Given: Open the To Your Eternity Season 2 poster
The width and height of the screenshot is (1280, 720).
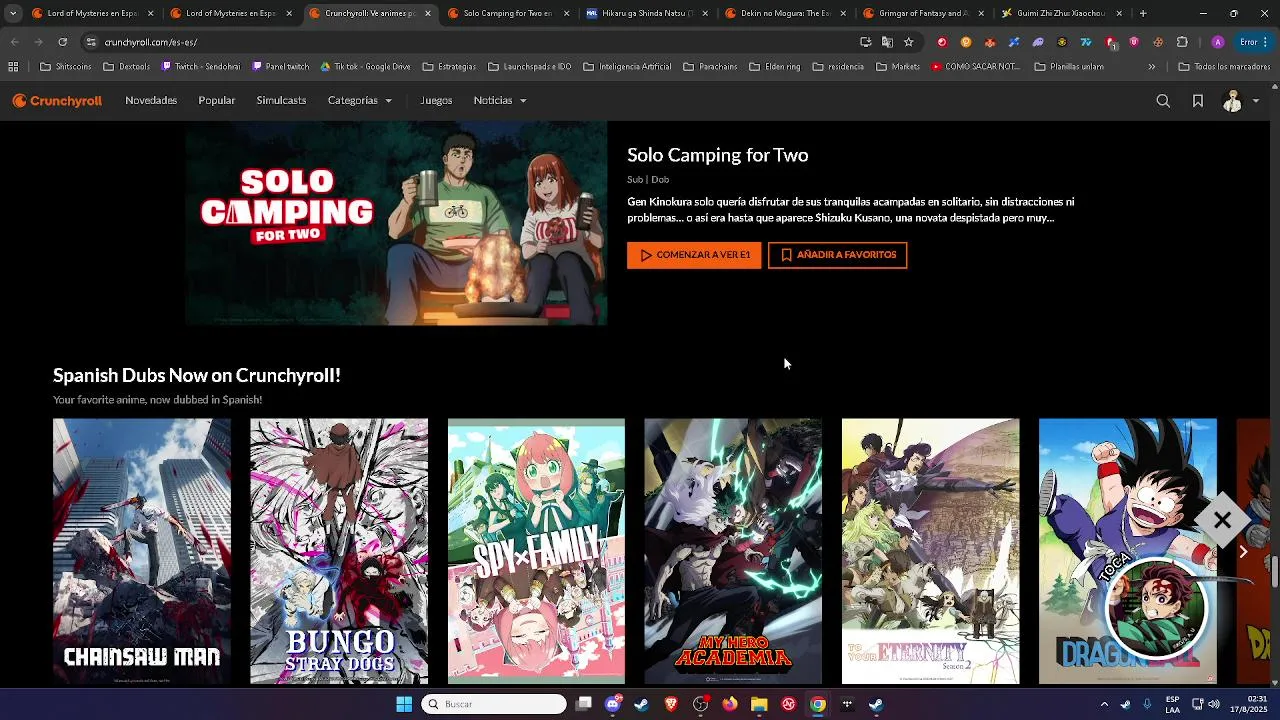Looking at the screenshot, I should pos(930,551).
